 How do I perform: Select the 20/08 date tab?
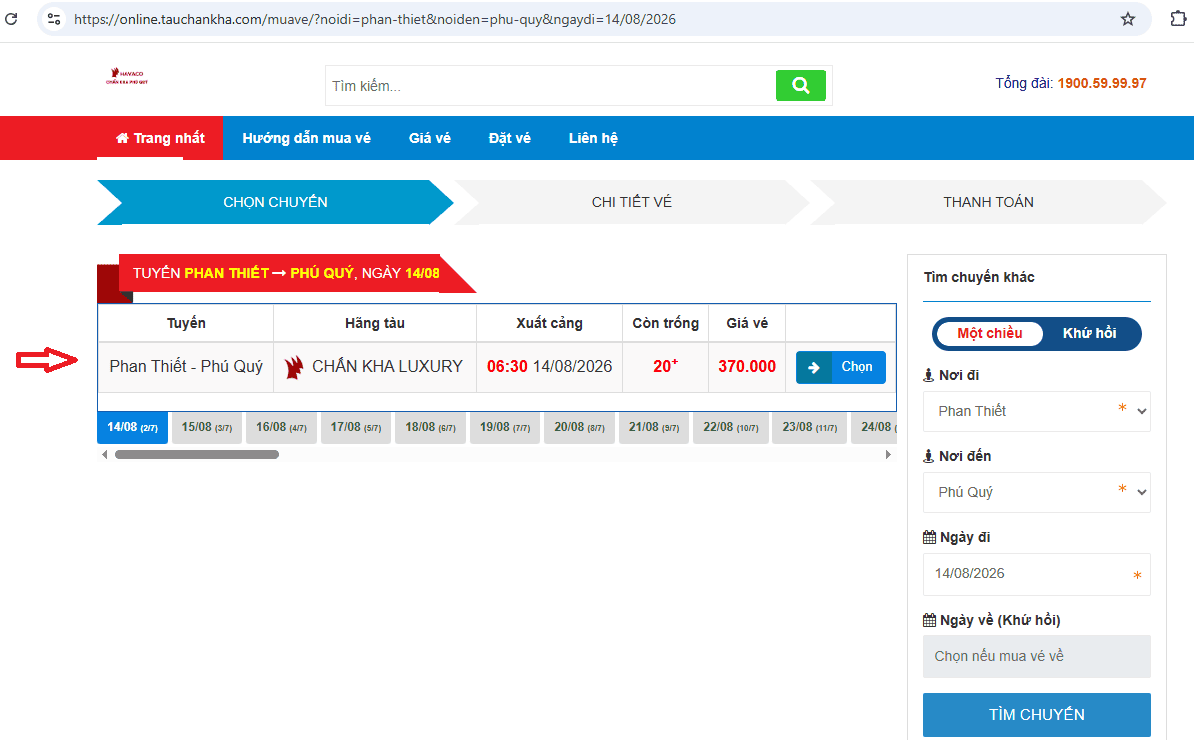579,427
